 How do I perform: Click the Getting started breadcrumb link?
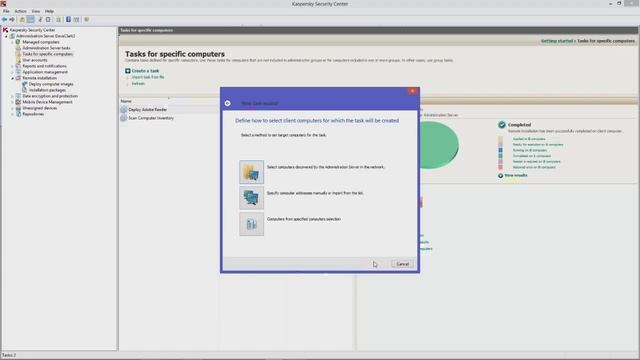557,41
